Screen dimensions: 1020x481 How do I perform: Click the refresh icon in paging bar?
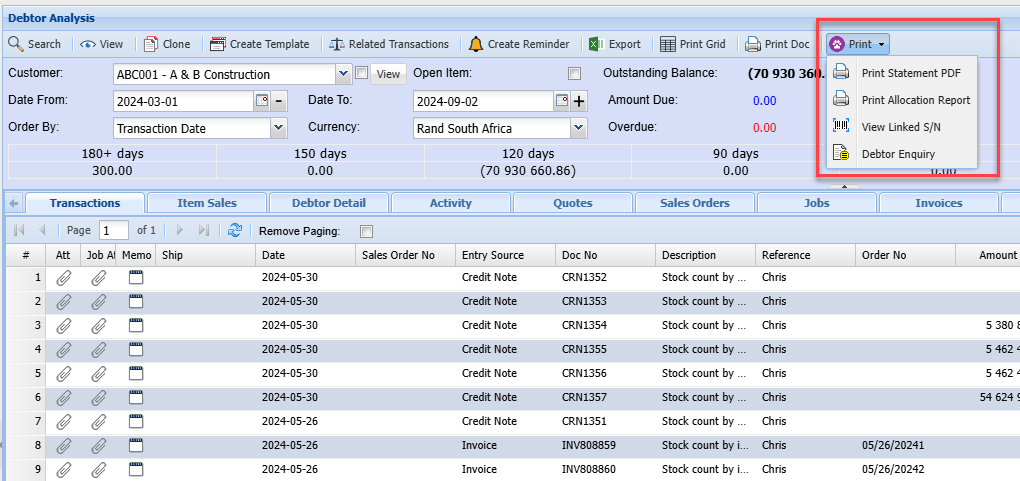click(x=235, y=230)
